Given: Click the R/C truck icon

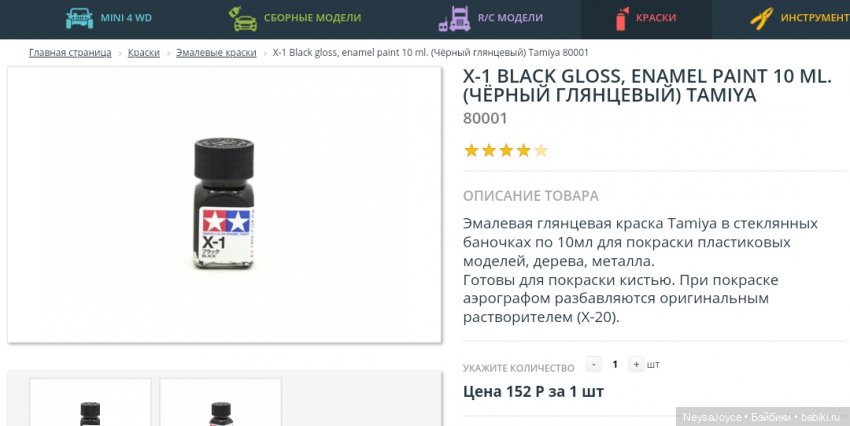Looking at the screenshot, I should 454,18.
